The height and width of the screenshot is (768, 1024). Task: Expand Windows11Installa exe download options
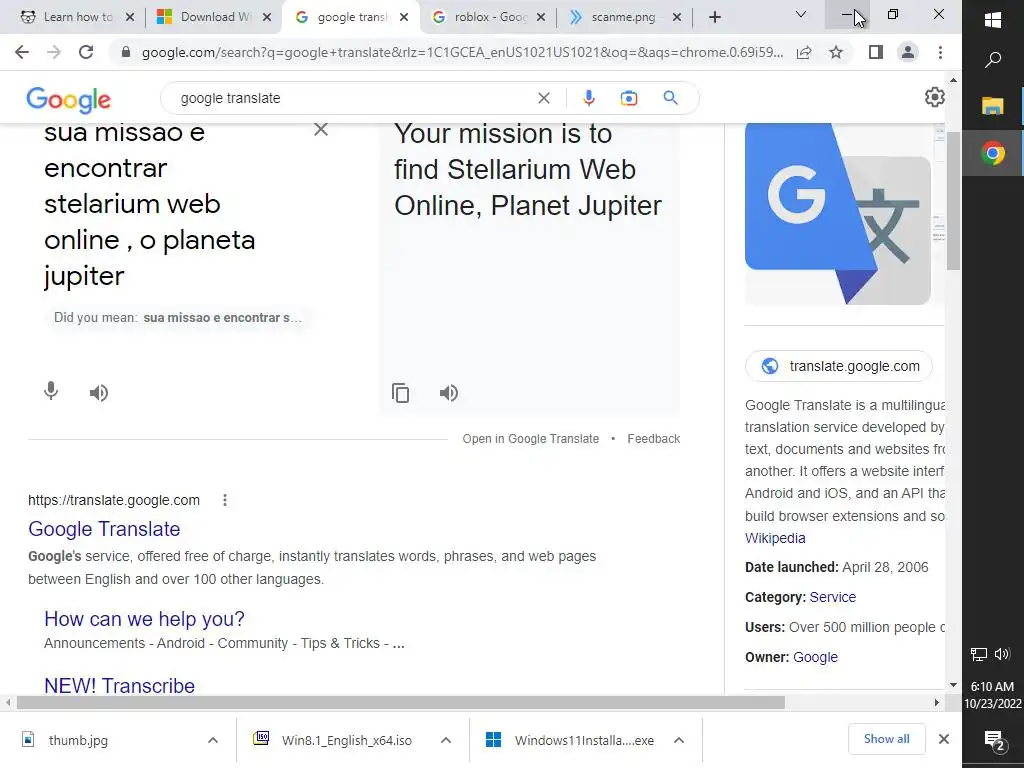(679, 740)
